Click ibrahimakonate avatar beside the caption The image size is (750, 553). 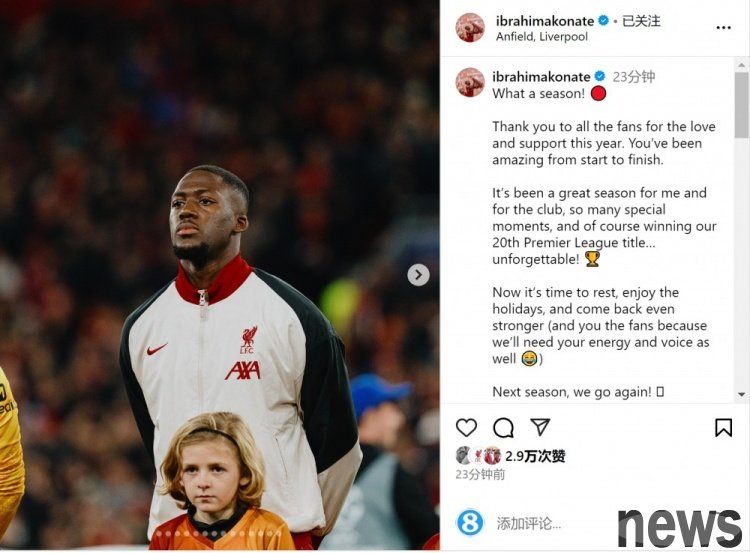tap(470, 82)
